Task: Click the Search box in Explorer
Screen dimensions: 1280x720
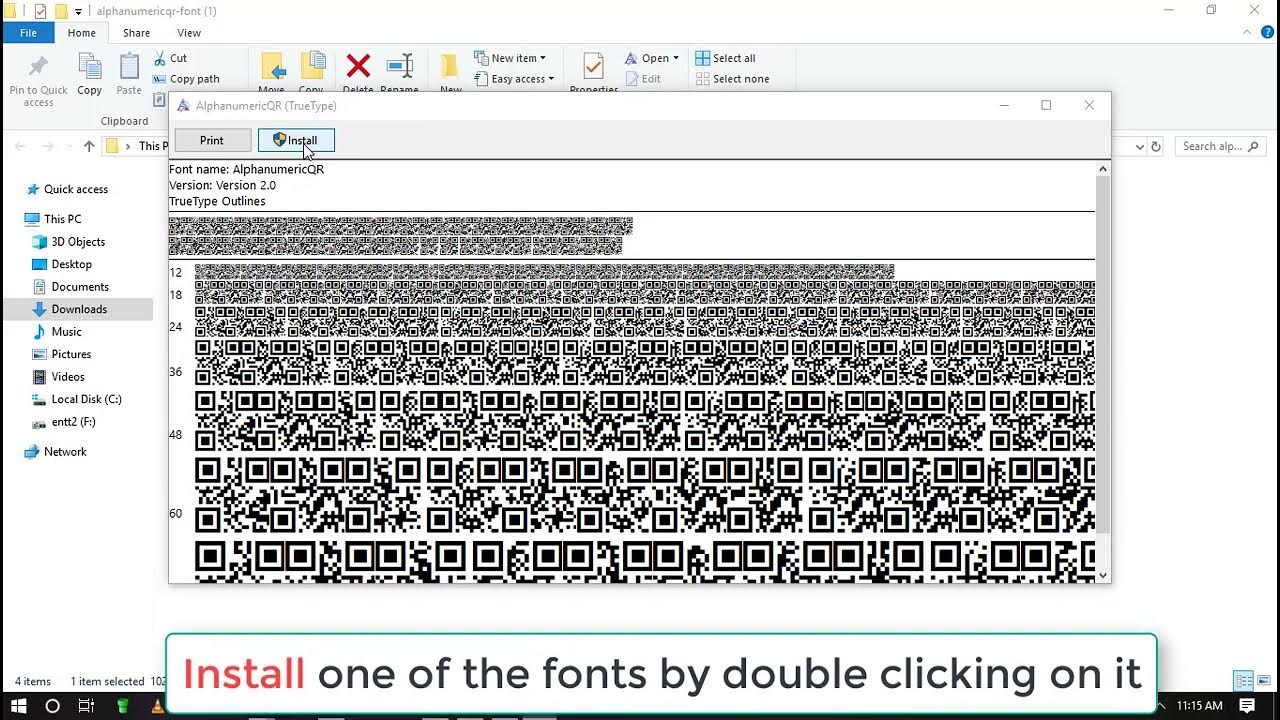Action: pyautogui.click(x=1220, y=146)
